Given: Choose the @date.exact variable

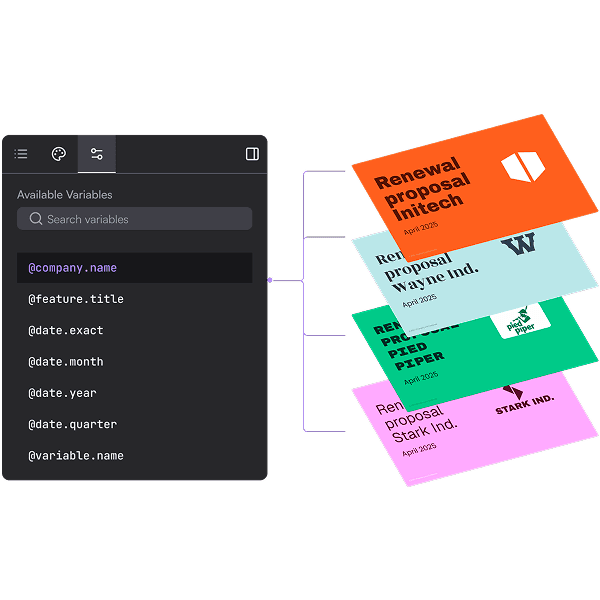Looking at the screenshot, I should point(66,331).
